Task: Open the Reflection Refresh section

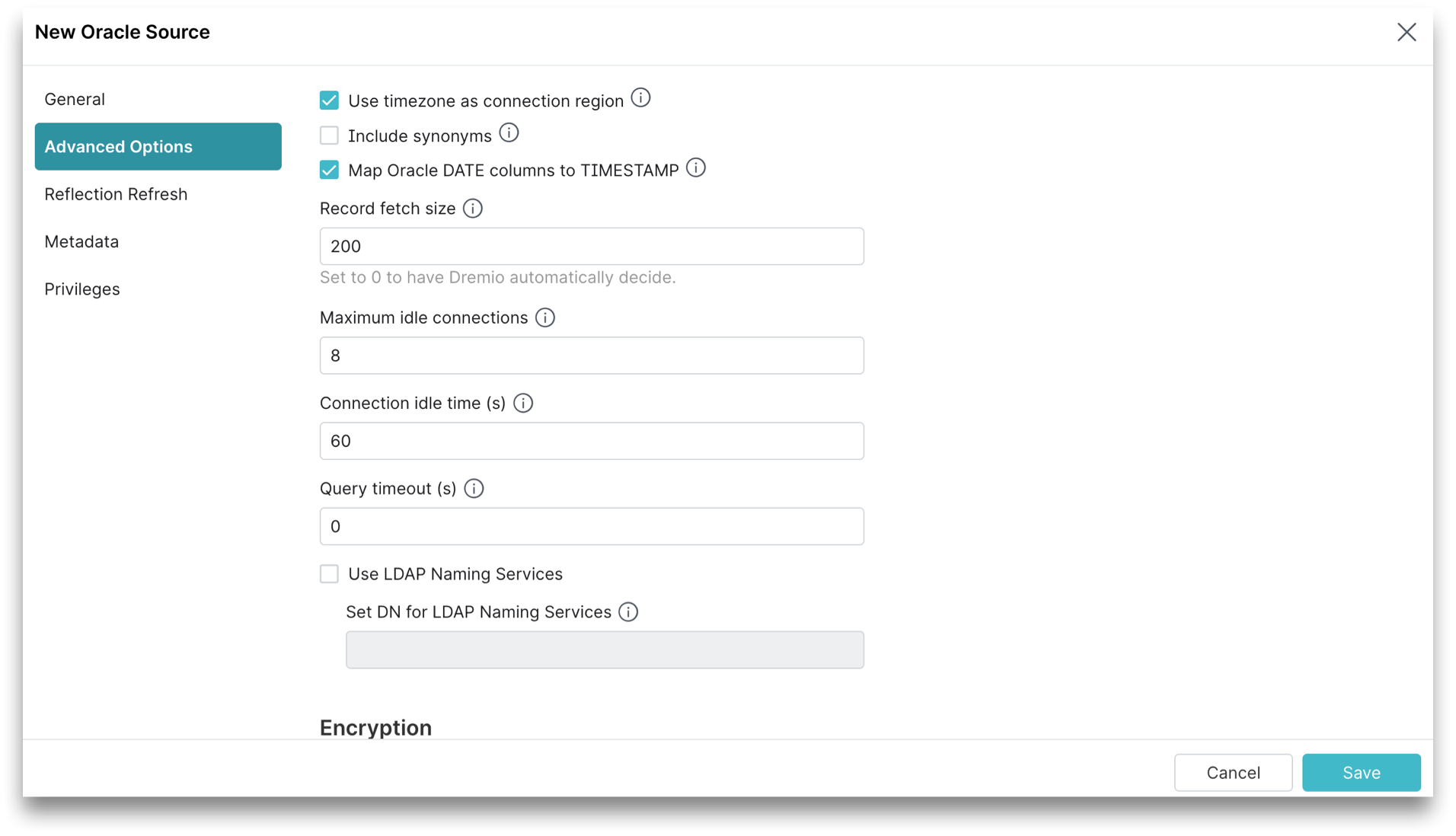Action: tap(116, 194)
